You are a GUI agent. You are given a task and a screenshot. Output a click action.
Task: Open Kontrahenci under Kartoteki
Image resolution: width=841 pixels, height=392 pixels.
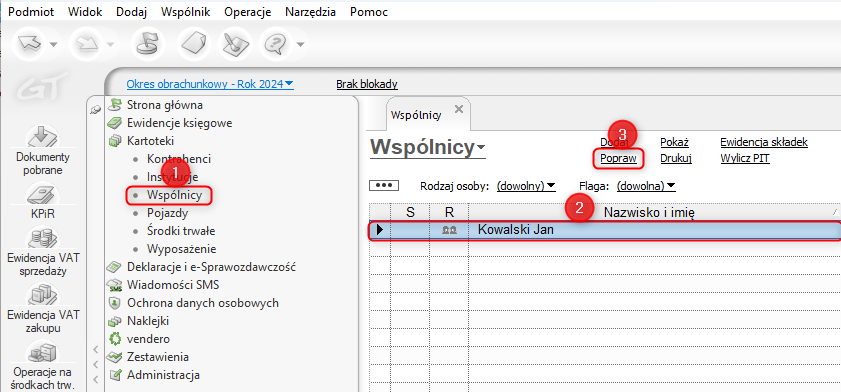click(179, 159)
